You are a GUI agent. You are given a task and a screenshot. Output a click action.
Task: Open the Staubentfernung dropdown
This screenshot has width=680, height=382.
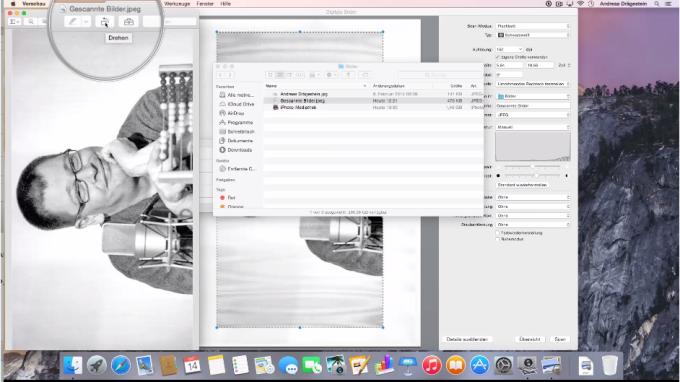click(532, 225)
